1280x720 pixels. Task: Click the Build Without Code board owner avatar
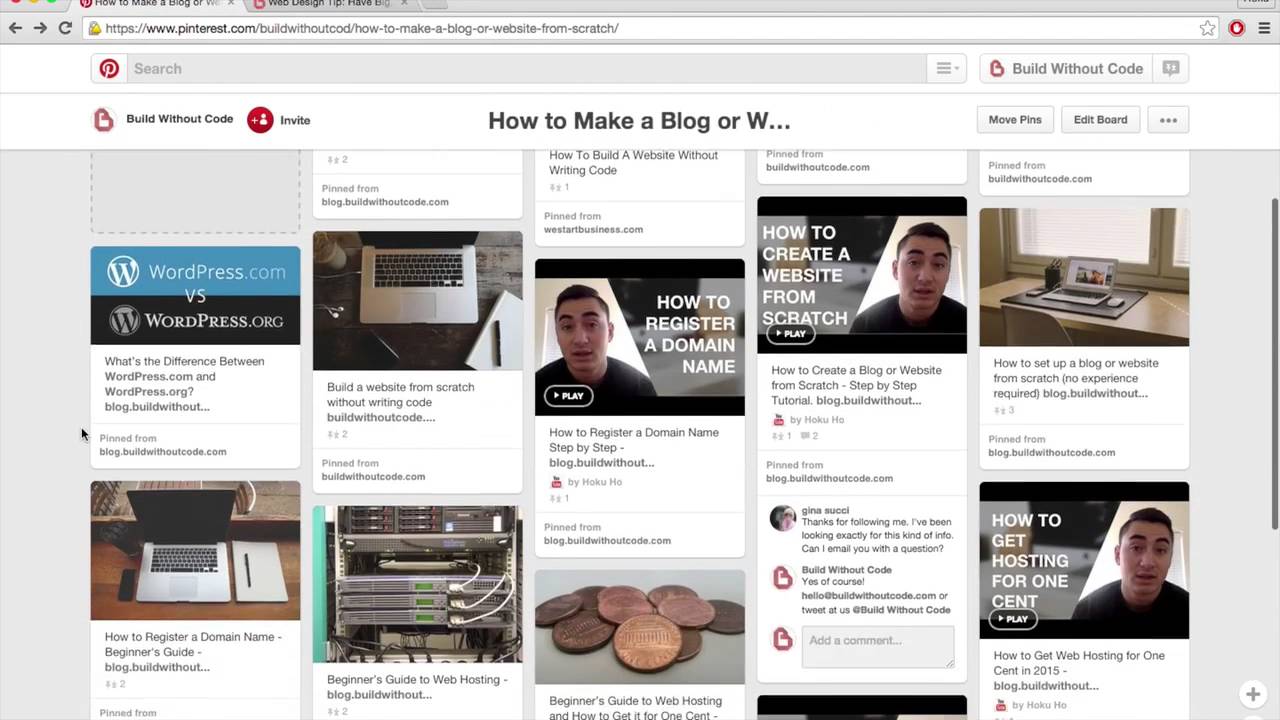[103, 119]
